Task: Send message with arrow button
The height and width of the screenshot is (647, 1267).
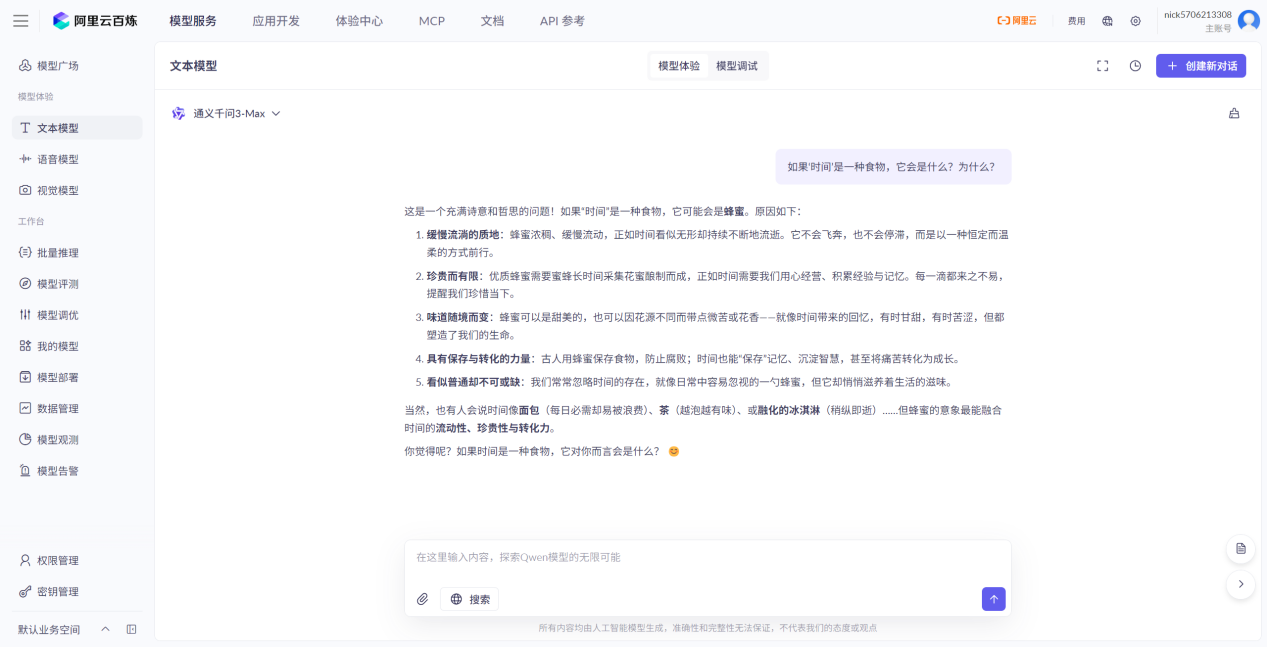Action: click(994, 599)
